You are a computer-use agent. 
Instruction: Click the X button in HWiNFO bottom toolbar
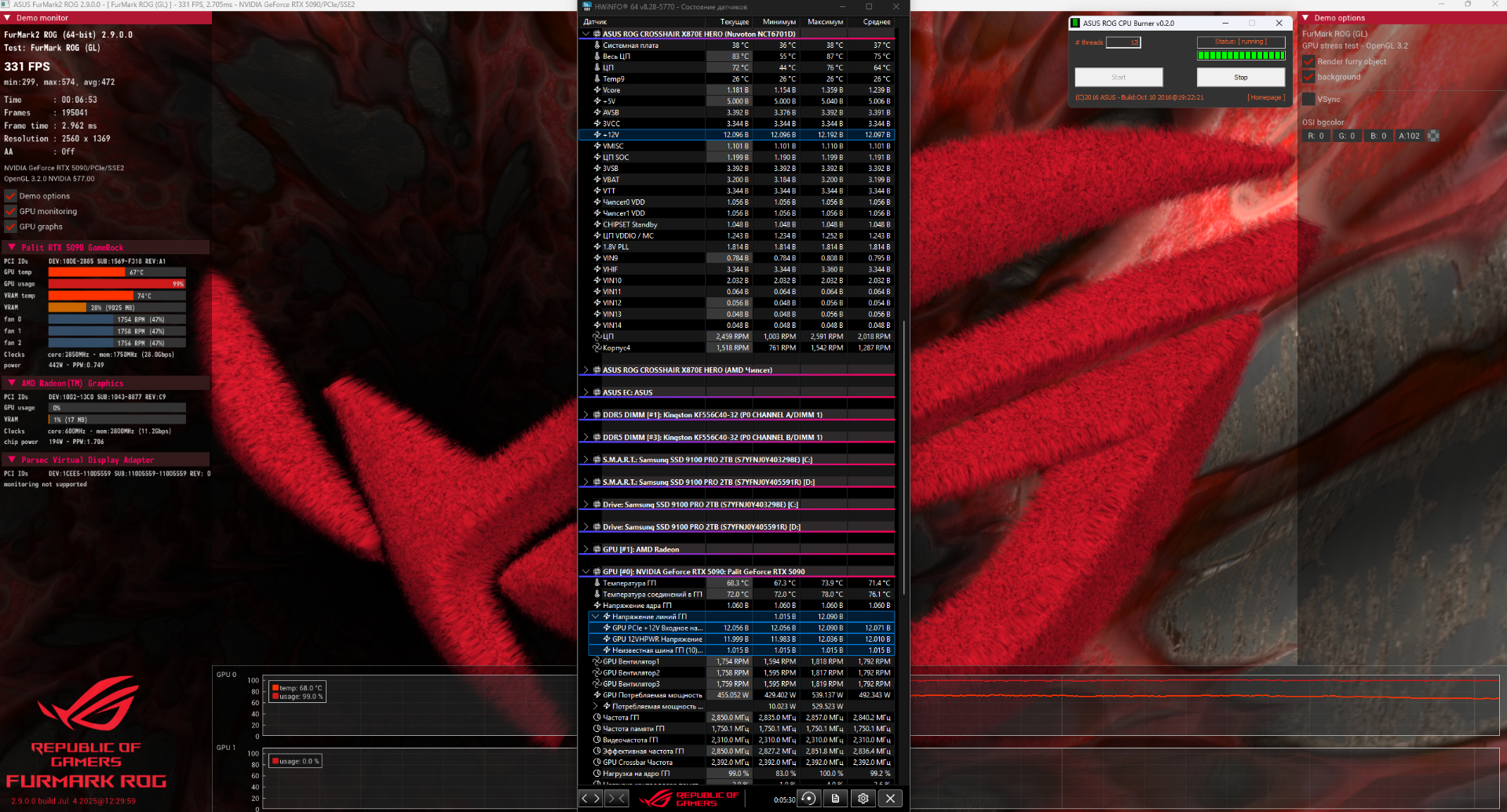click(890, 798)
